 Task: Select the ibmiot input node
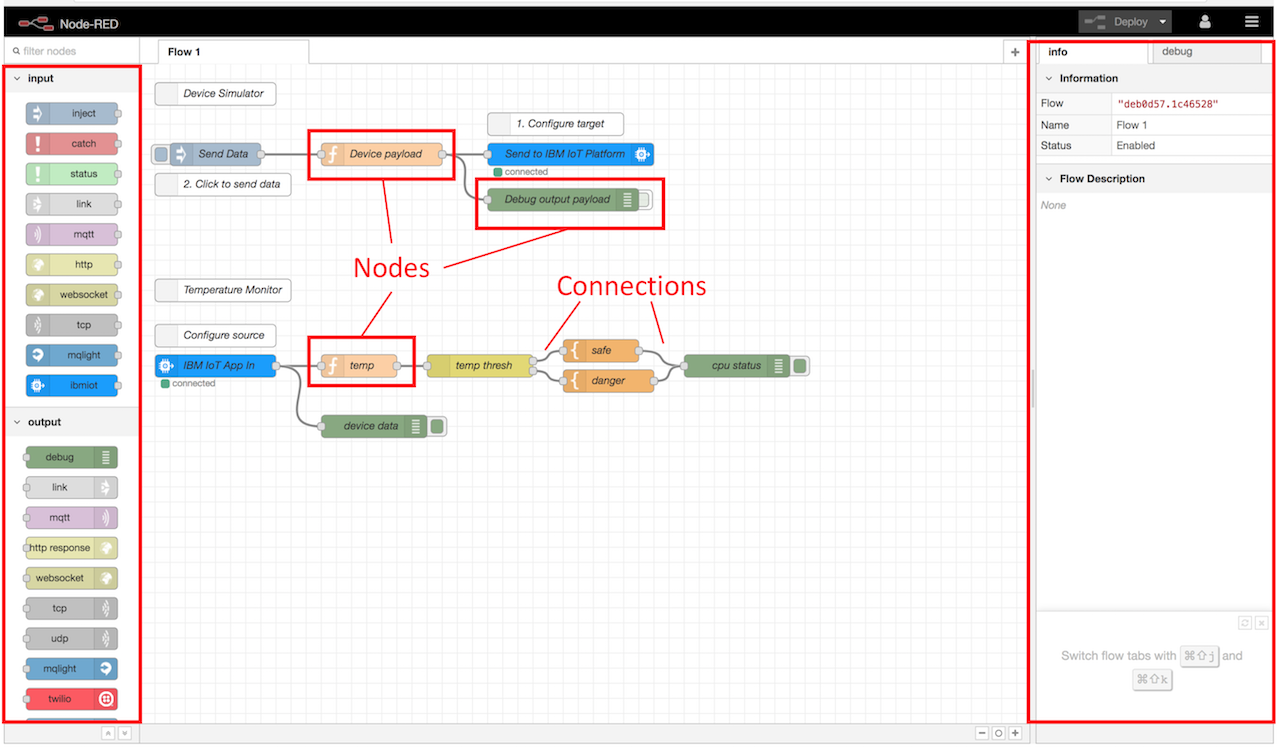[x=72, y=385]
